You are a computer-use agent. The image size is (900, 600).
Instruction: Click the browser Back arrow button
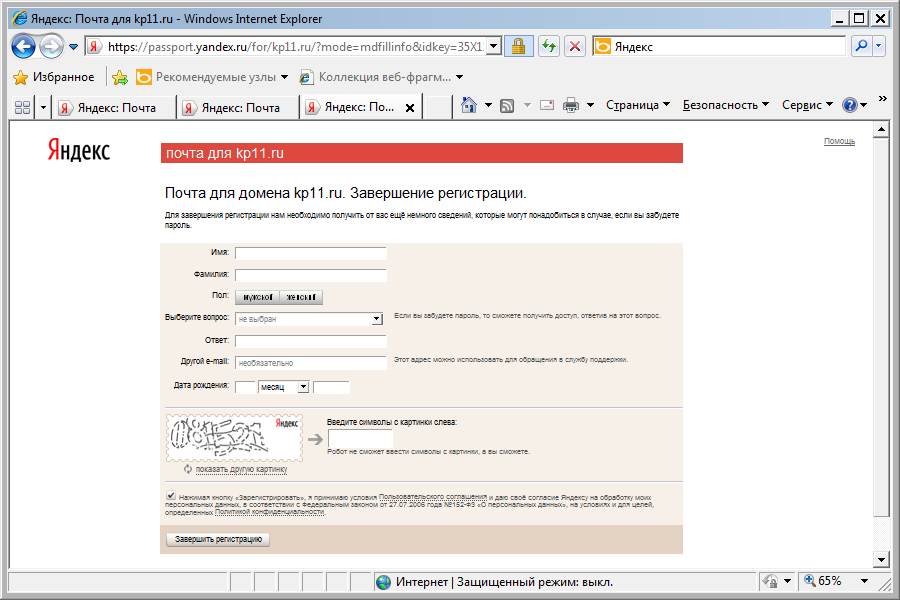[x=23, y=47]
